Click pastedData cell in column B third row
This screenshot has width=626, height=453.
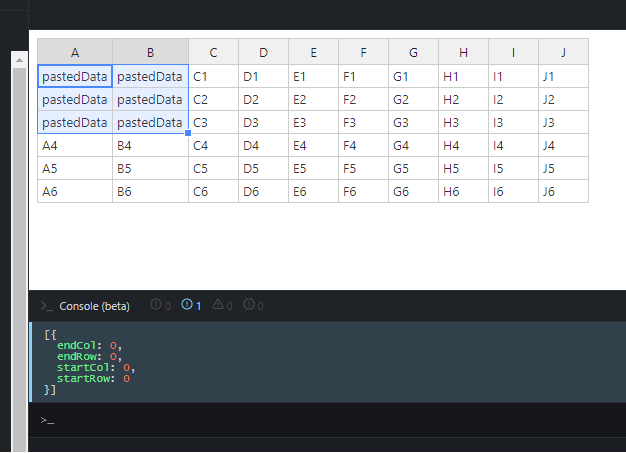pyautogui.click(x=151, y=122)
